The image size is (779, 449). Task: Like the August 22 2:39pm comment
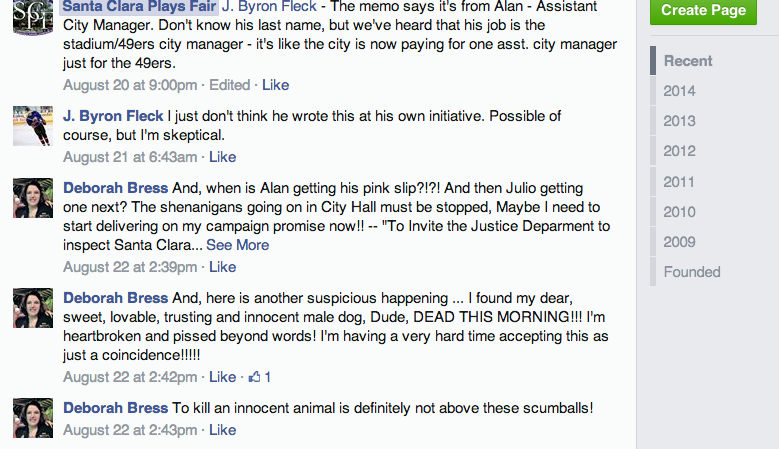(x=222, y=267)
